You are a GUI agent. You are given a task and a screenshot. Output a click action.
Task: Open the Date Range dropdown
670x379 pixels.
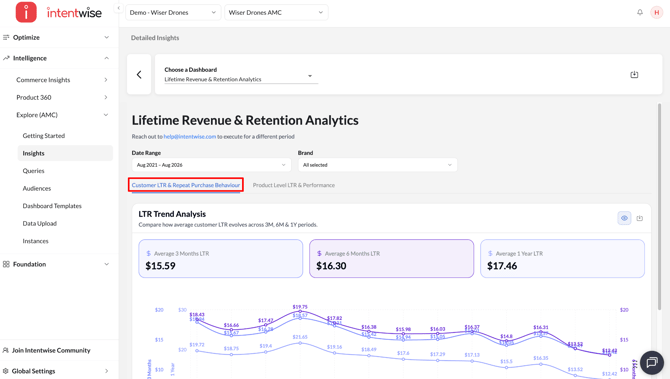(x=211, y=165)
